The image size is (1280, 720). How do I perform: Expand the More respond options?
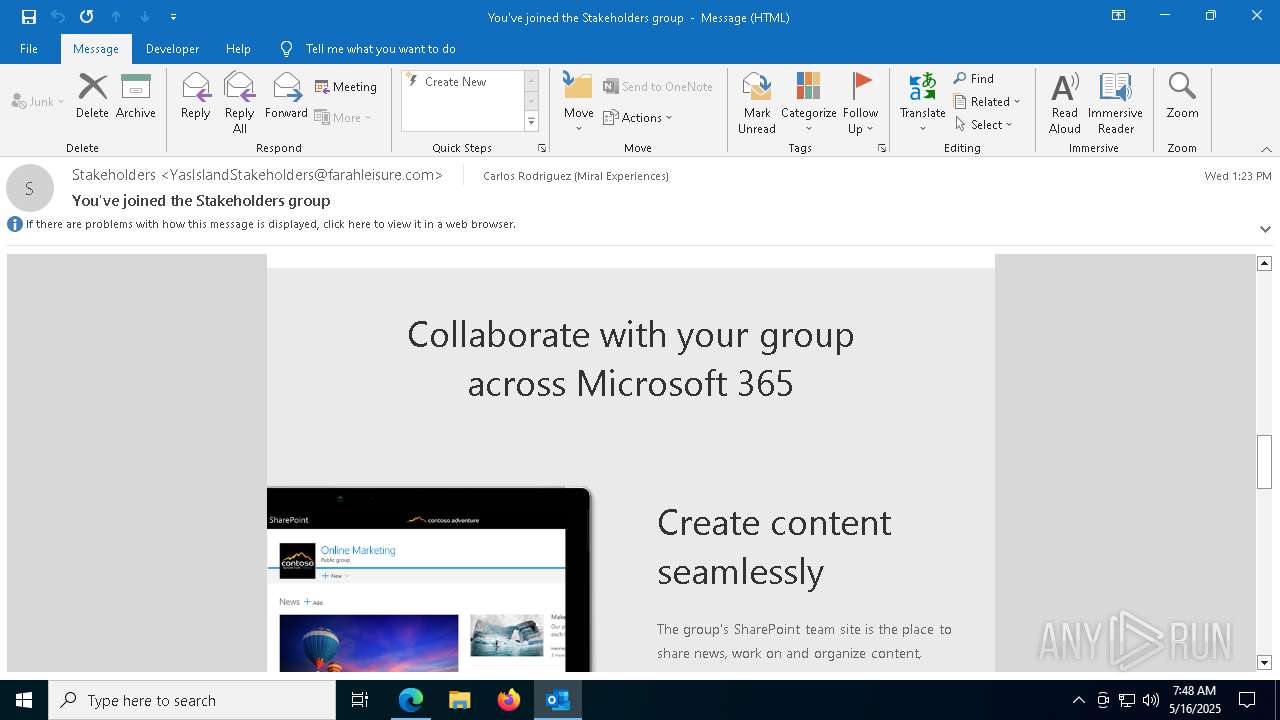click(343, 117)
